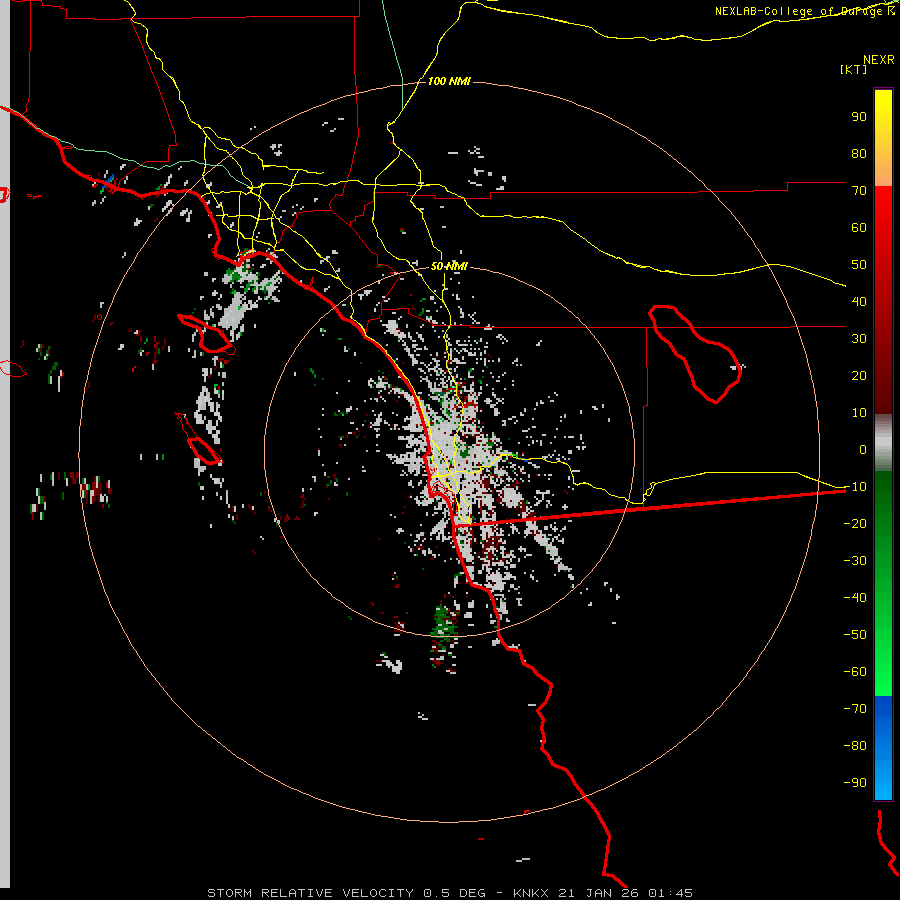Click the -20 value on the velocity scale

click(x=855, y=524)
